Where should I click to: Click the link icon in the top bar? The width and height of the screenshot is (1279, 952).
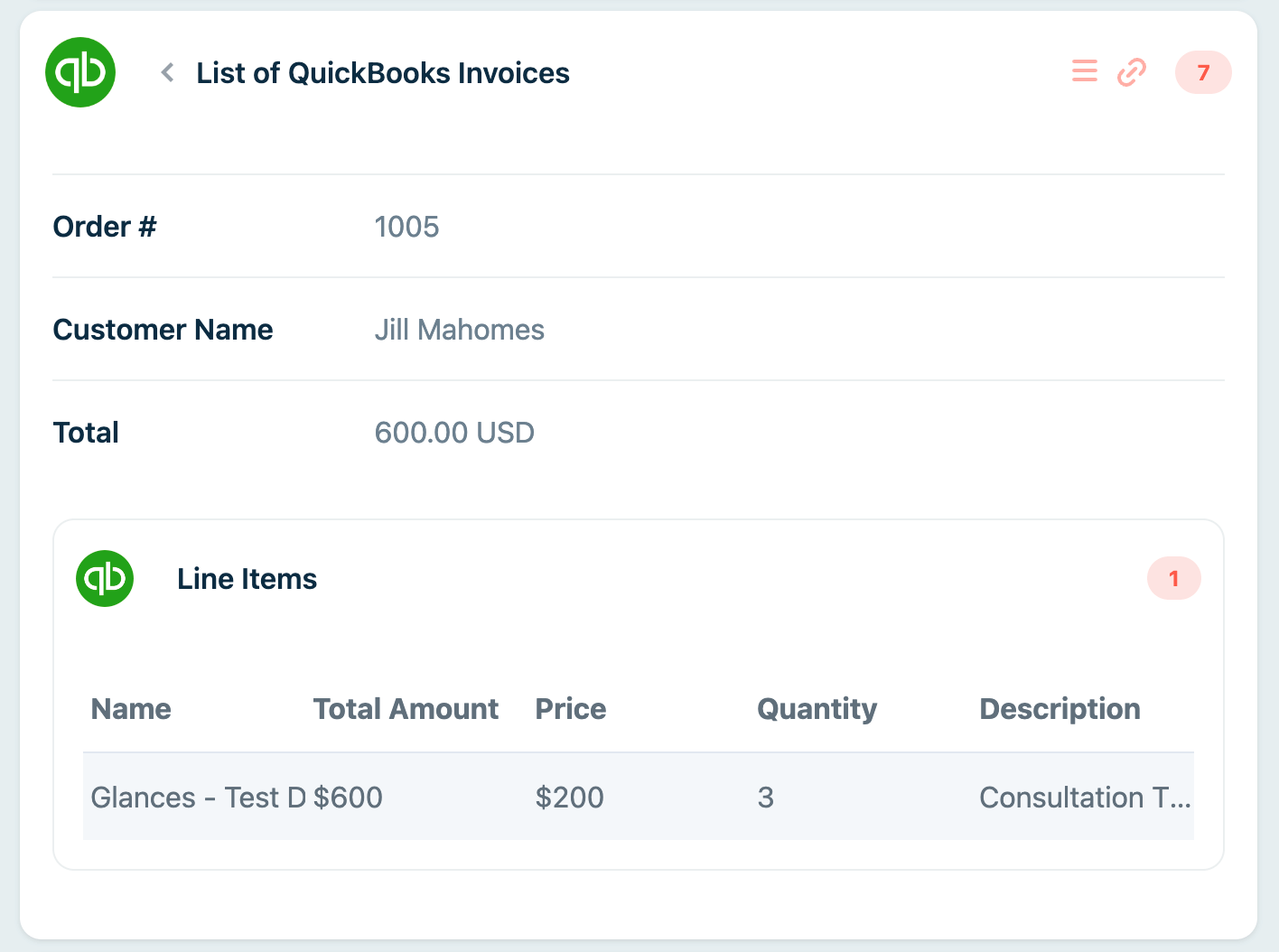1131,71
